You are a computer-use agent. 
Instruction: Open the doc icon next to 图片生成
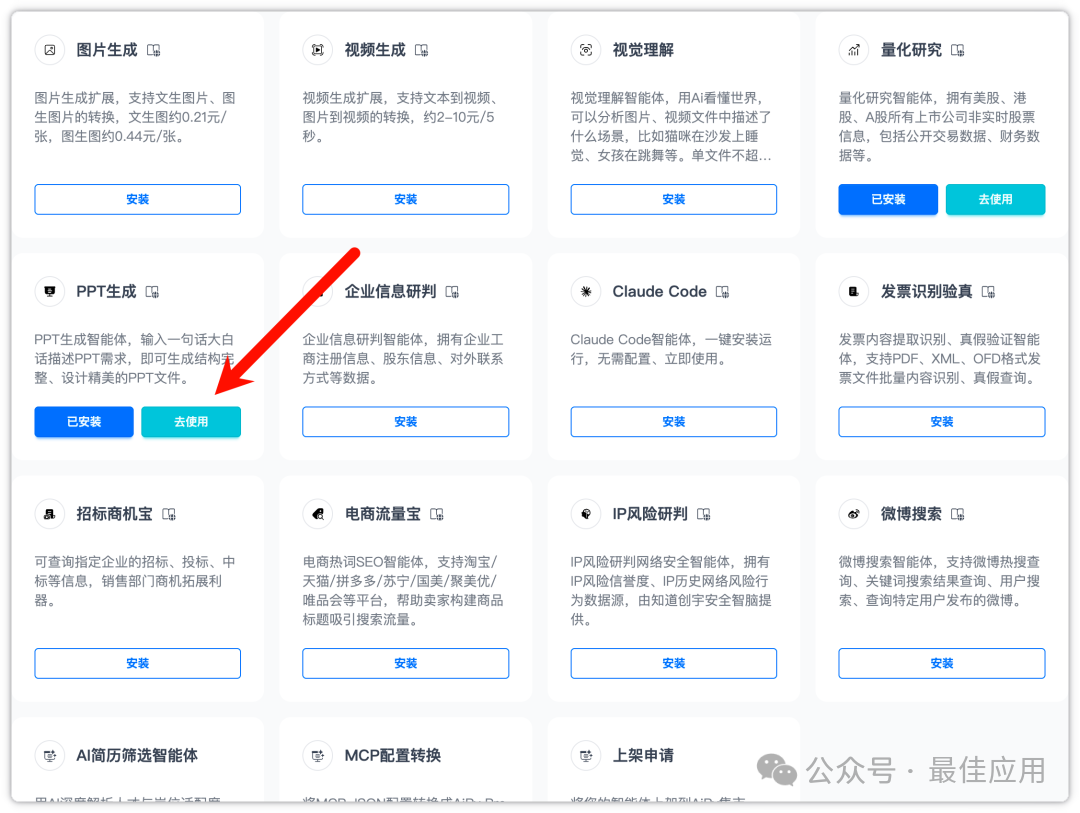click(154, 50)
